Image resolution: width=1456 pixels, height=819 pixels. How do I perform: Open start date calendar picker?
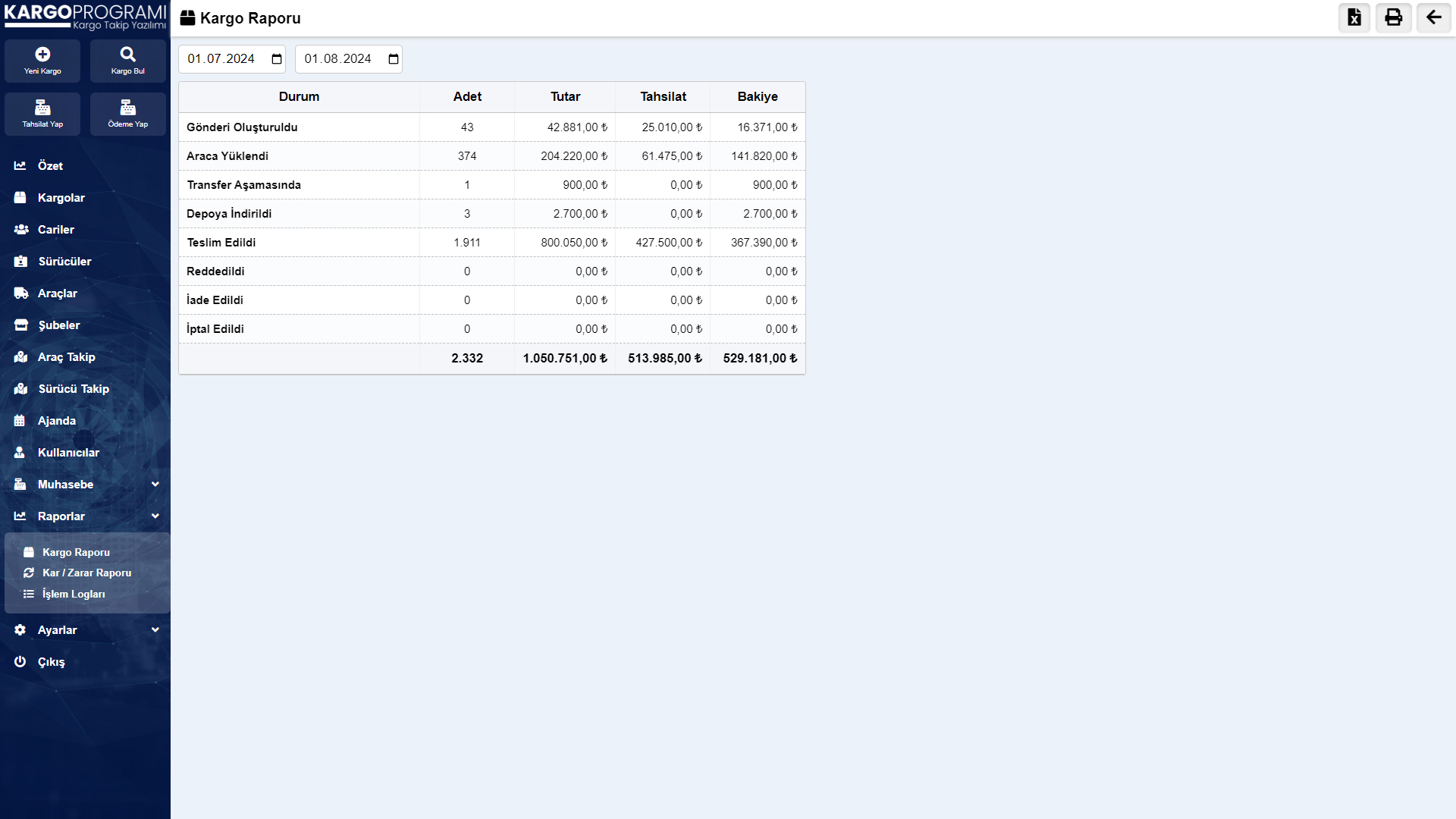[x=277, y=59]
